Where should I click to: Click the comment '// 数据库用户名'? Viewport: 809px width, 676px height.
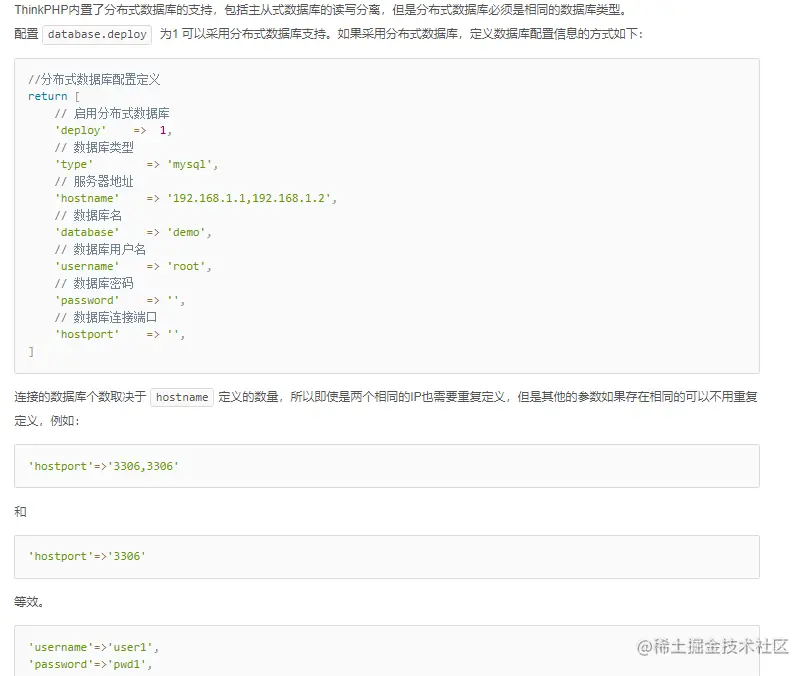tap(100, 249)
